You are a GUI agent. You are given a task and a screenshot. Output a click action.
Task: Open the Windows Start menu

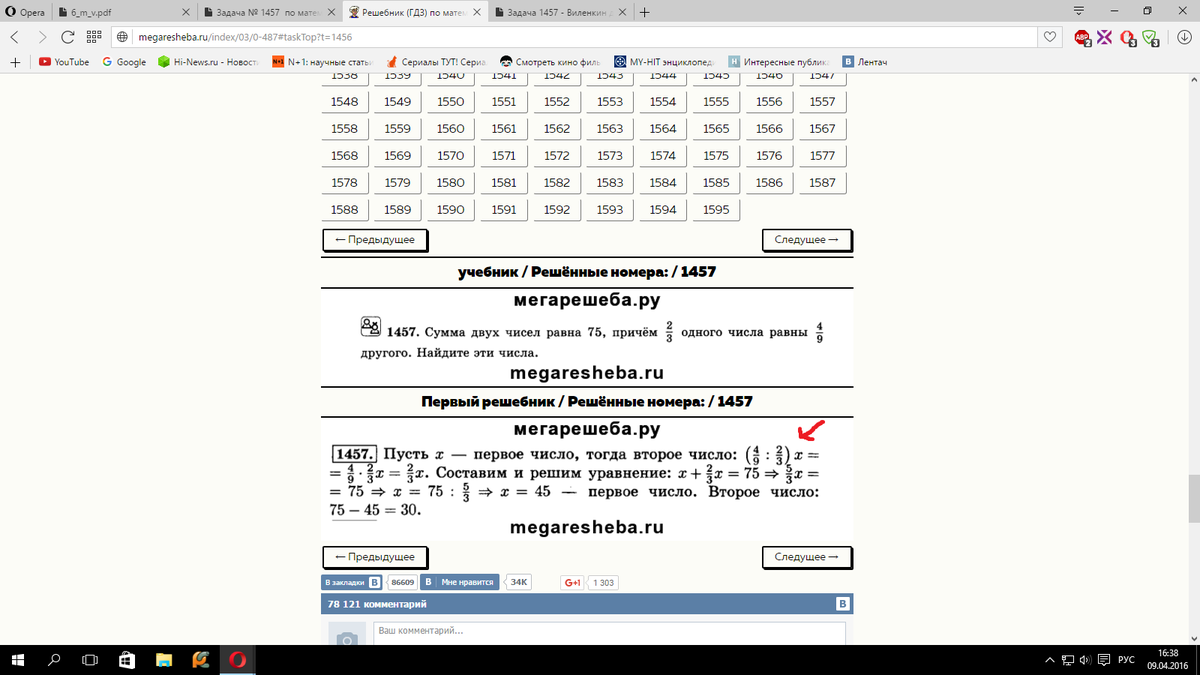point(19,660)
